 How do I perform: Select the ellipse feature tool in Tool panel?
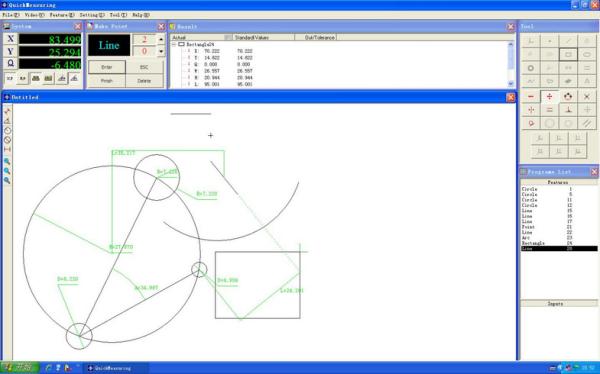587,54
